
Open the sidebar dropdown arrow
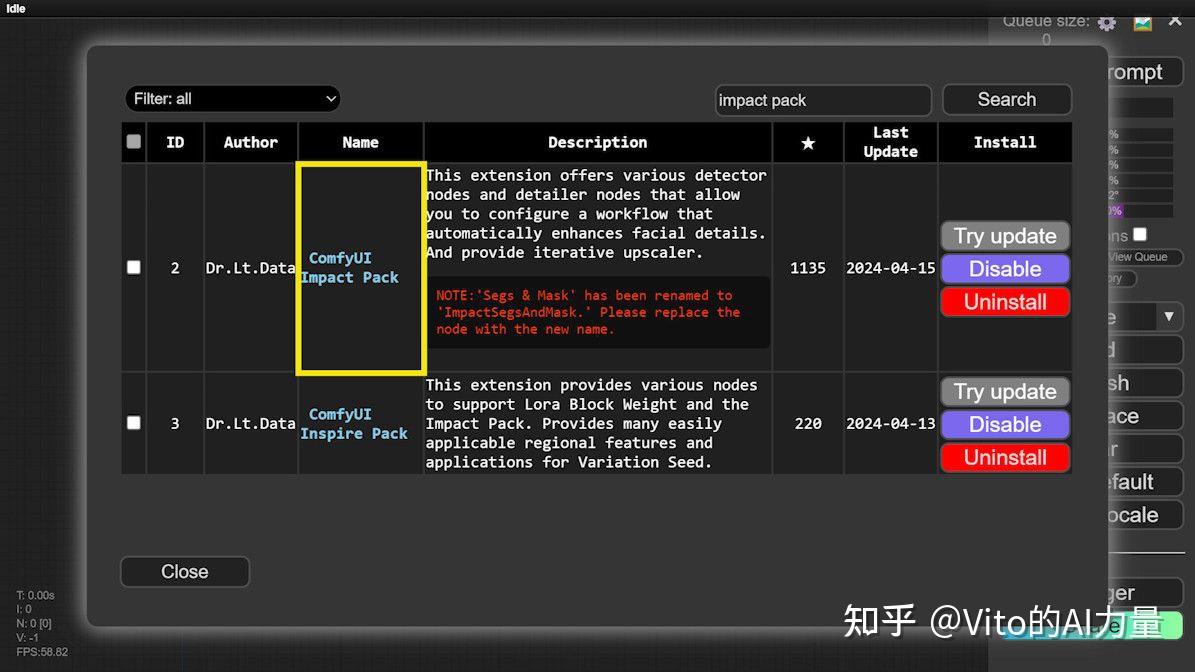(x=1168, y=316)
